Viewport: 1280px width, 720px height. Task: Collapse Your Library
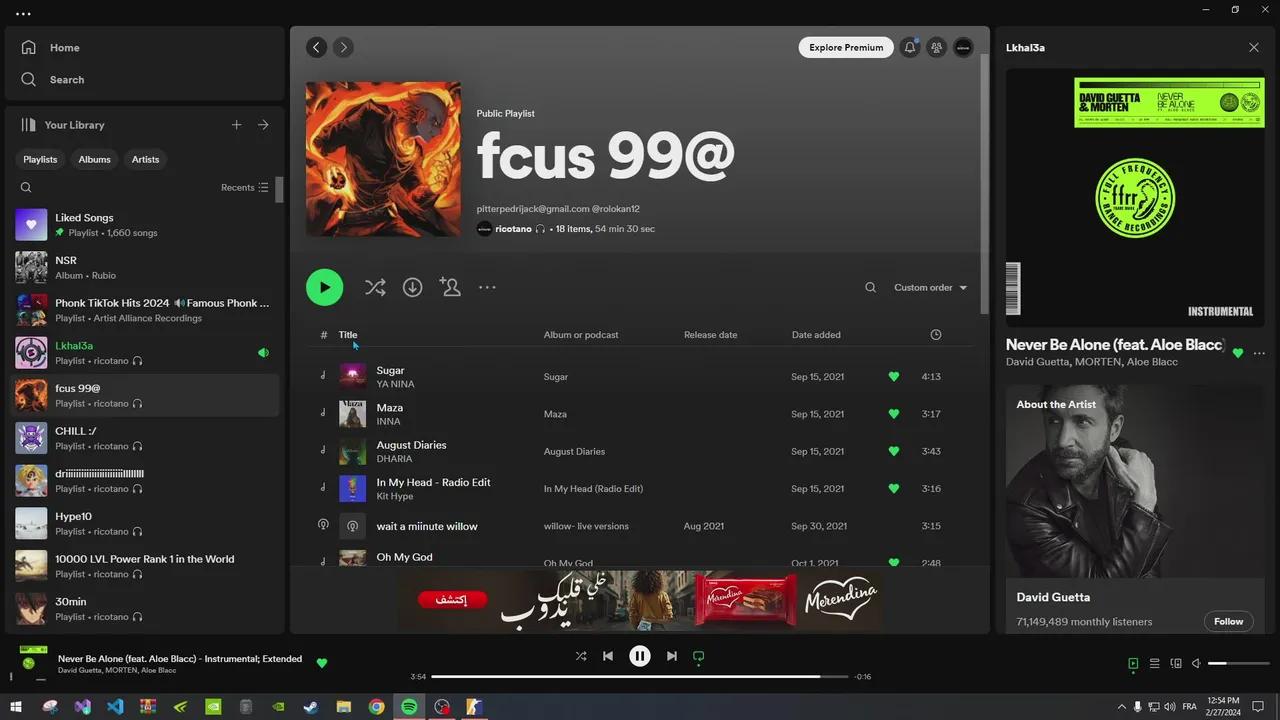[62, 125]
